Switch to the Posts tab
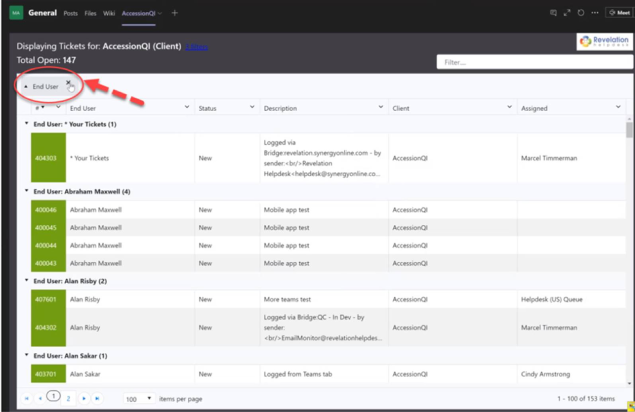 (70, 13)
